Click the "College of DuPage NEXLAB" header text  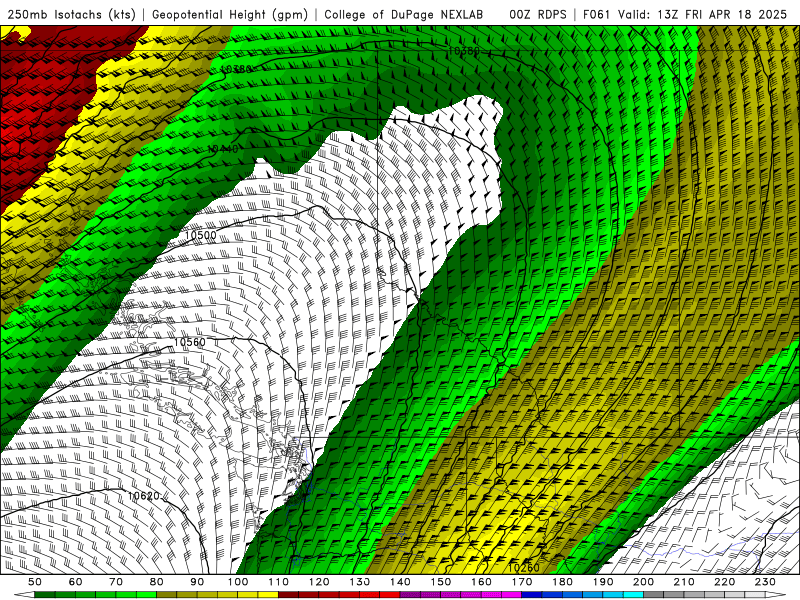pyautogui.click(x=403, y=15)
